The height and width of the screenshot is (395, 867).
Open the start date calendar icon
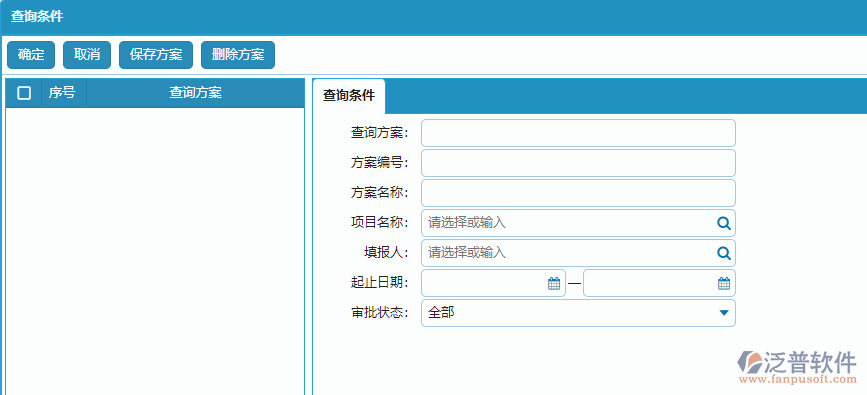pos(554,283)
